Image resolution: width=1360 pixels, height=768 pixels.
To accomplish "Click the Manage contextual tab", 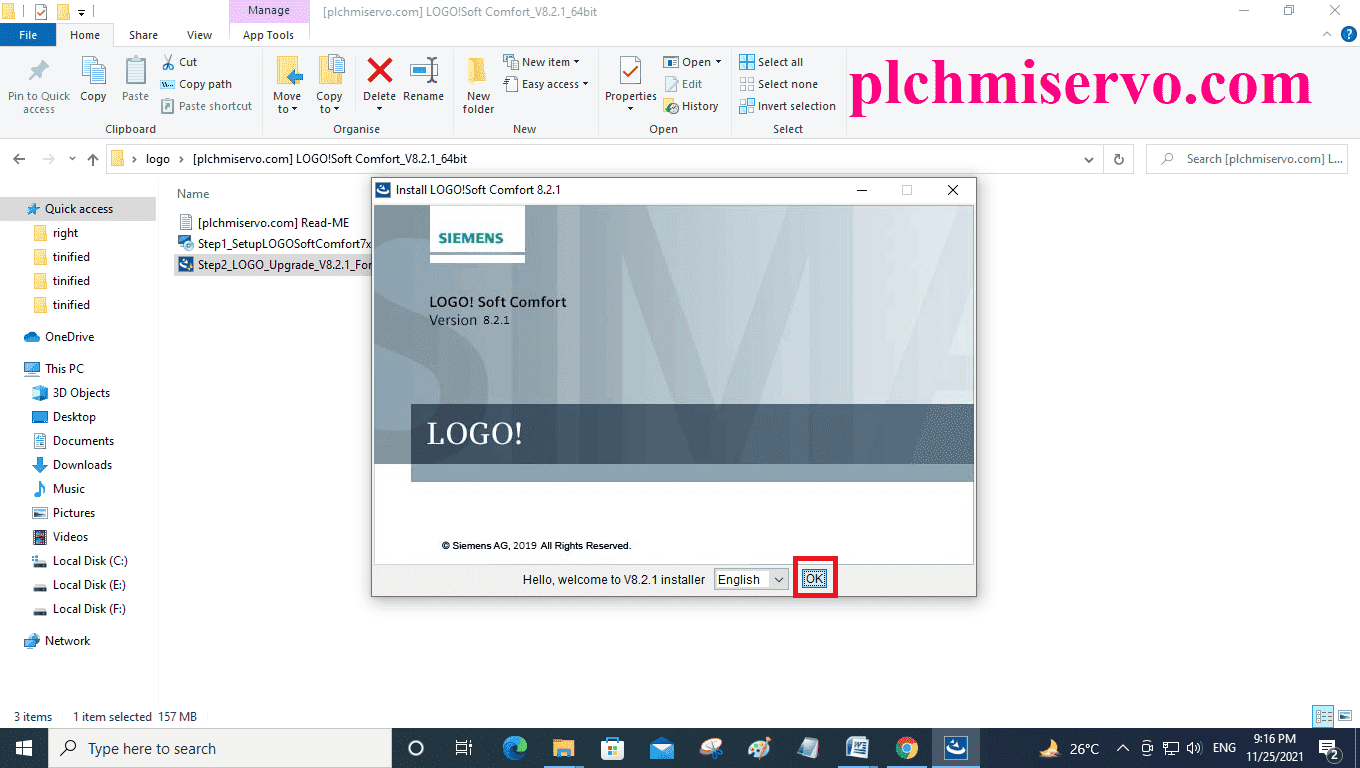I will [268, 11].
